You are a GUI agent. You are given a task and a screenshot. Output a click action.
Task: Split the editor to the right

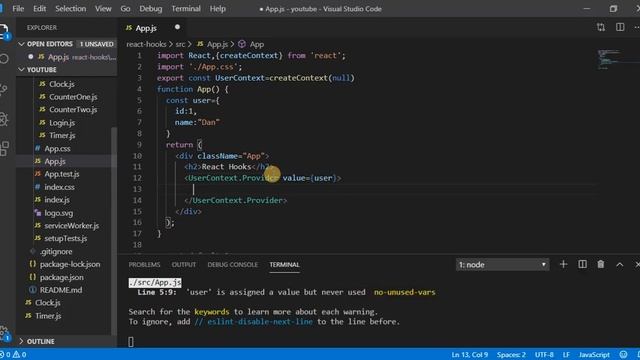pyautogui.click(x=620, y=27)
